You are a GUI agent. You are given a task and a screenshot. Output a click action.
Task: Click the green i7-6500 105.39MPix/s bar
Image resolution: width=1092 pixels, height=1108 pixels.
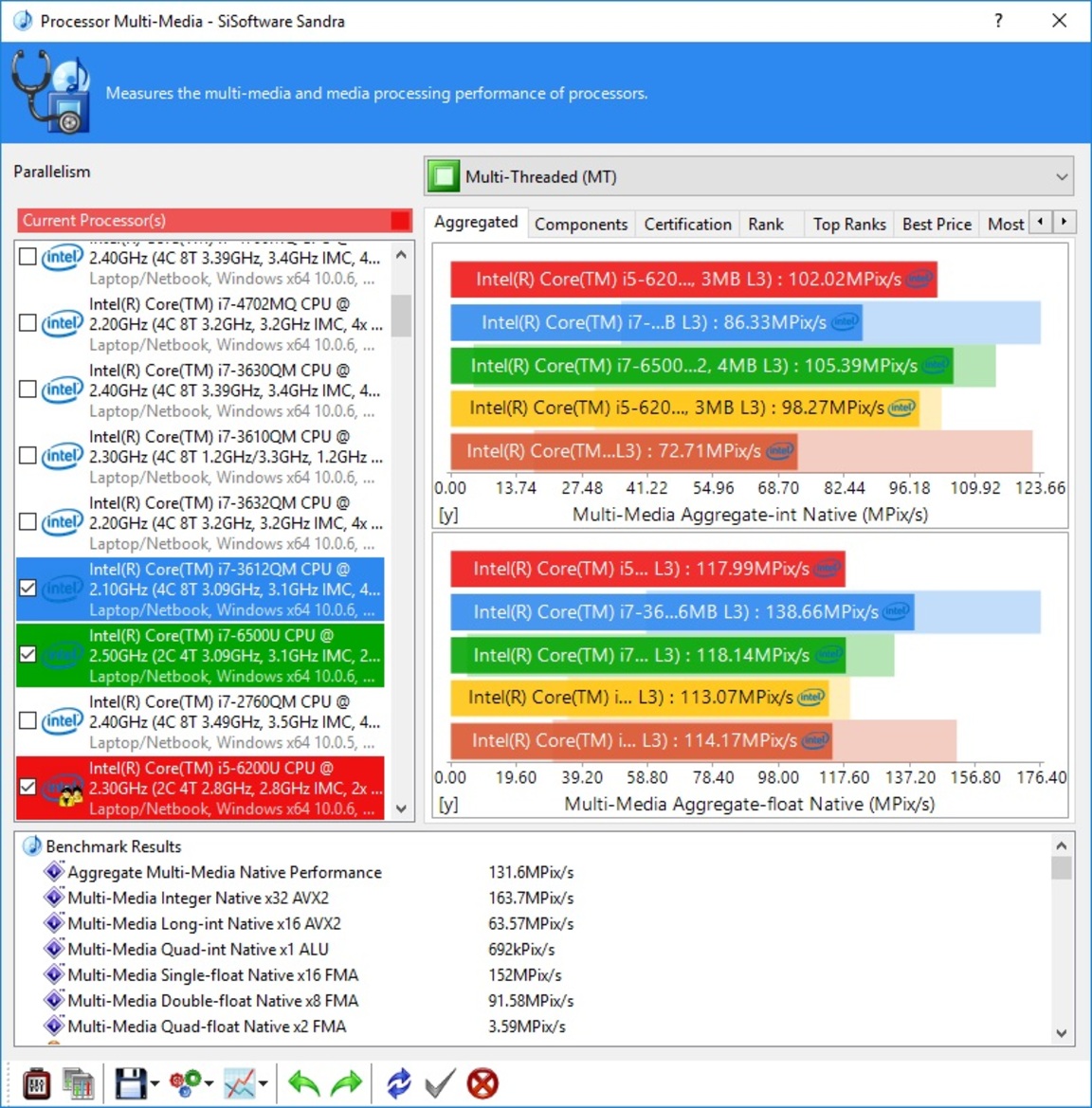click(x=701, y=365)
